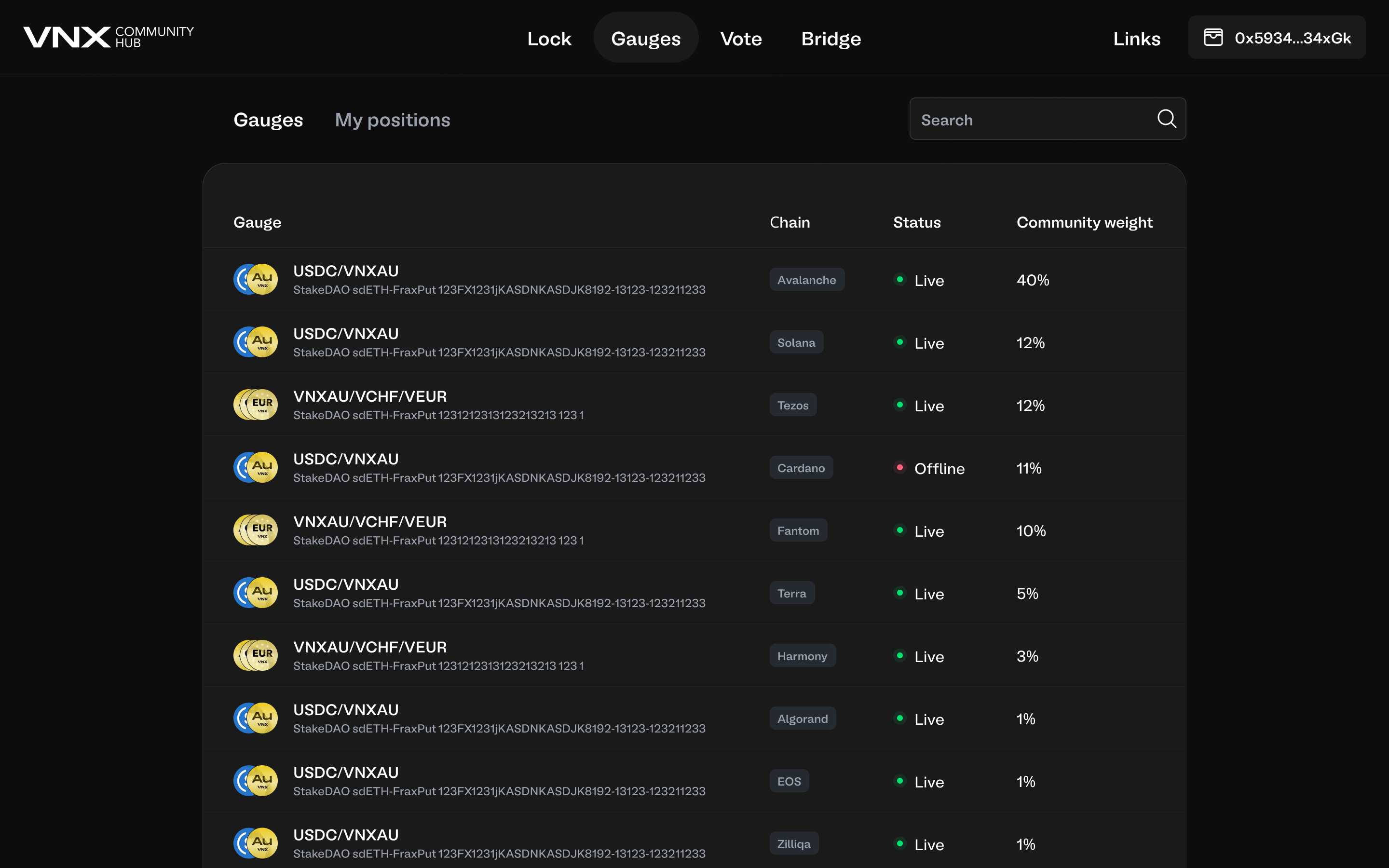The width and height of the screenshot is (1389, 868).
Task: Click the EOS gauge token pair icon
Action: [256, 781]
